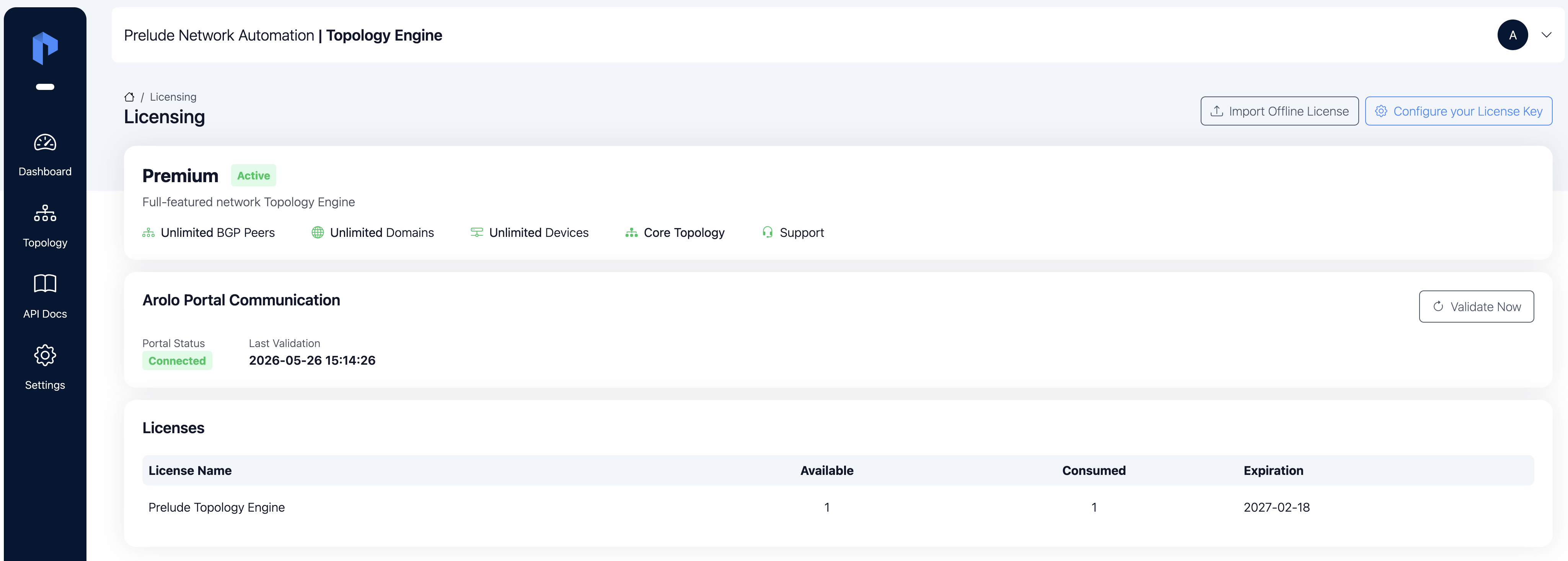The height and width of the screenshot is (561, 1568).
Task: Click the user avatar A
Action: coord(1512,35)
